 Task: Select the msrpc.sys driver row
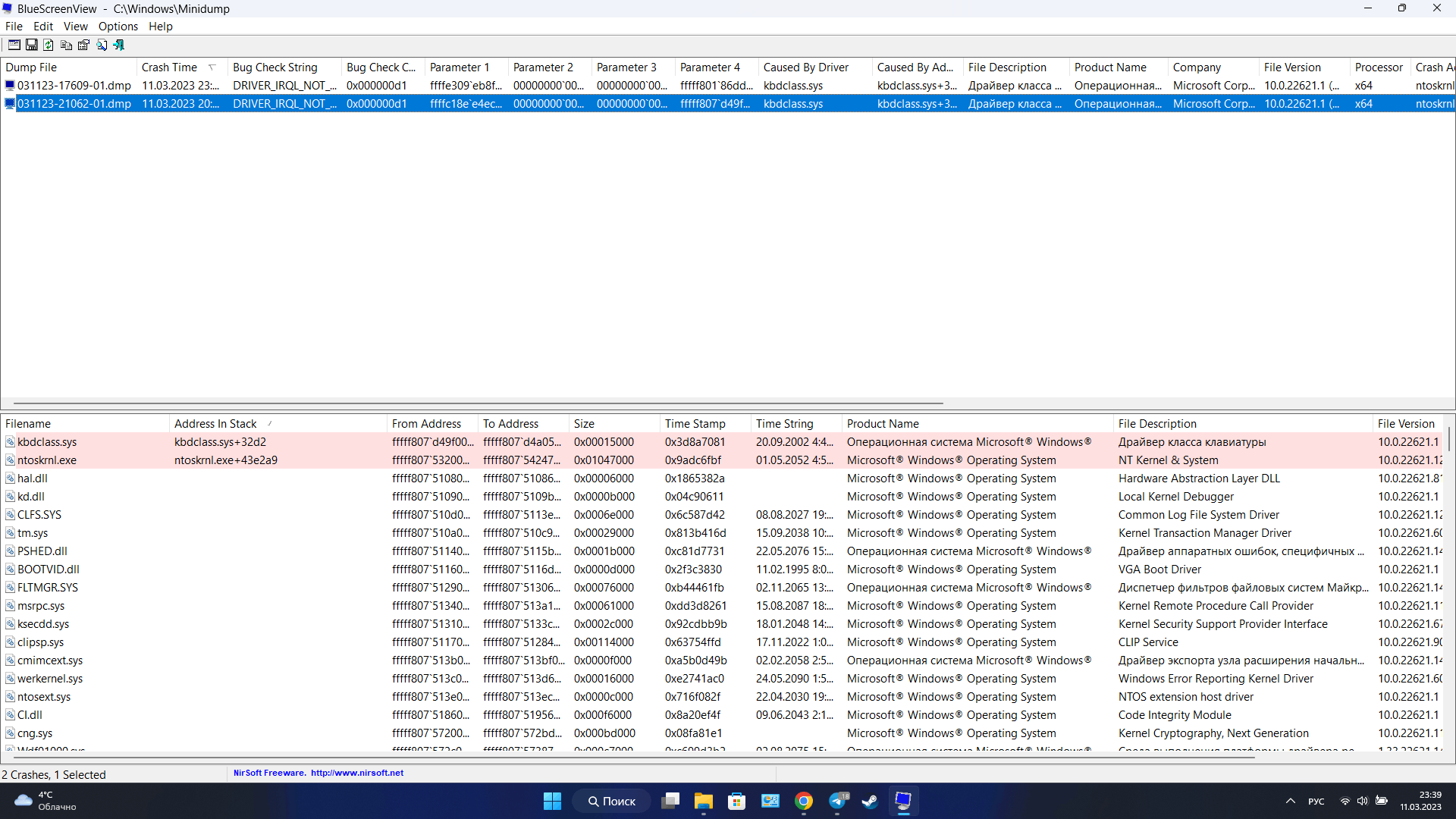pyautogui.click(x=722, y=606)
